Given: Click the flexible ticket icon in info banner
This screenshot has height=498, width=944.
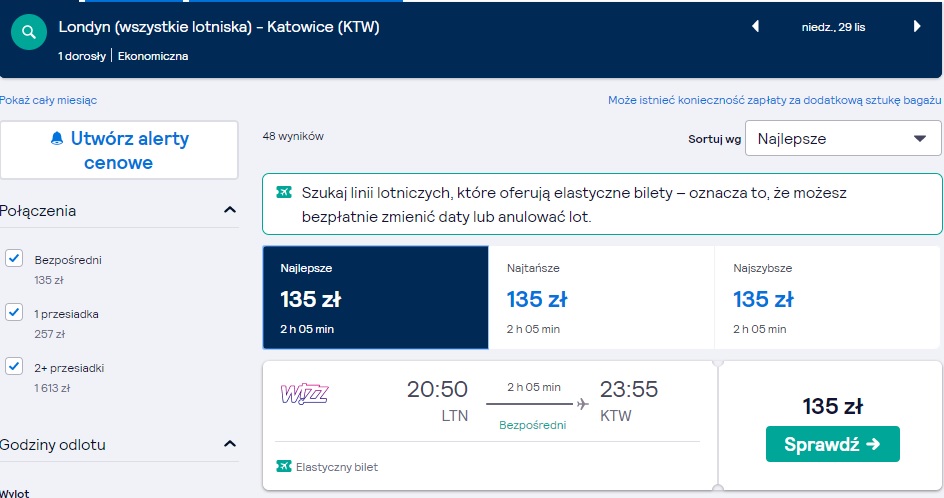Looking at the screenshot, I should pyautogui.click(x=284, y=192).
